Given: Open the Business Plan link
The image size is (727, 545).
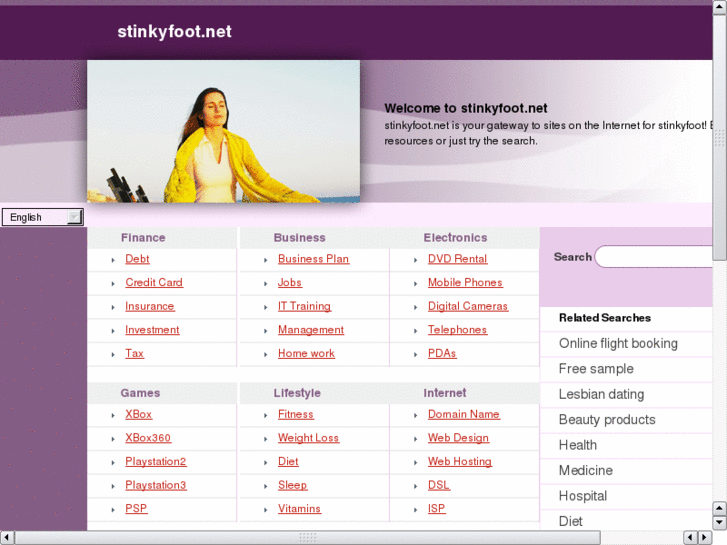Looking at the screenshot, I should click(x=313, y=259).
